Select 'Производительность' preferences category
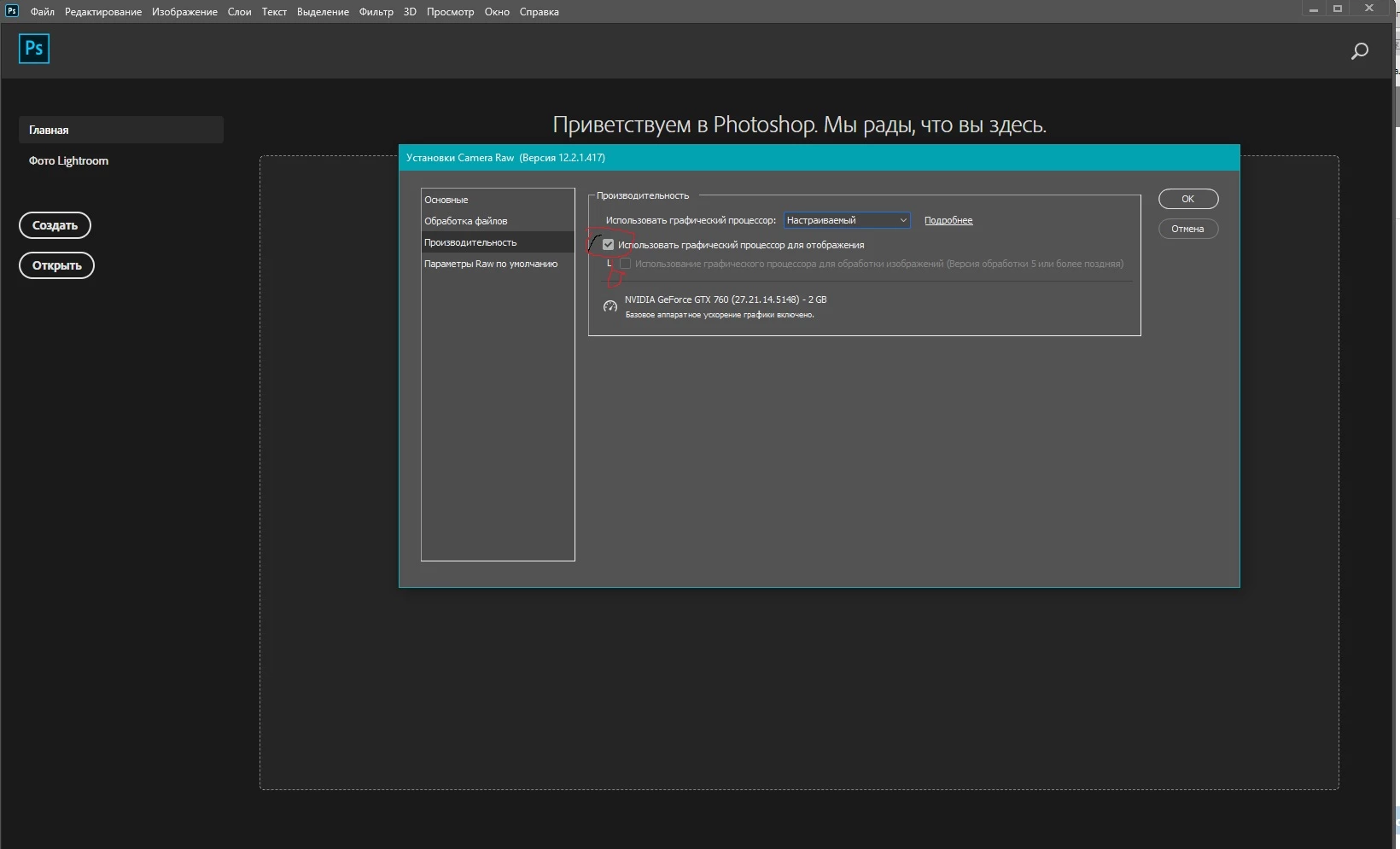Viewport: 1400px width, 849px height. [x=498, y=242]
